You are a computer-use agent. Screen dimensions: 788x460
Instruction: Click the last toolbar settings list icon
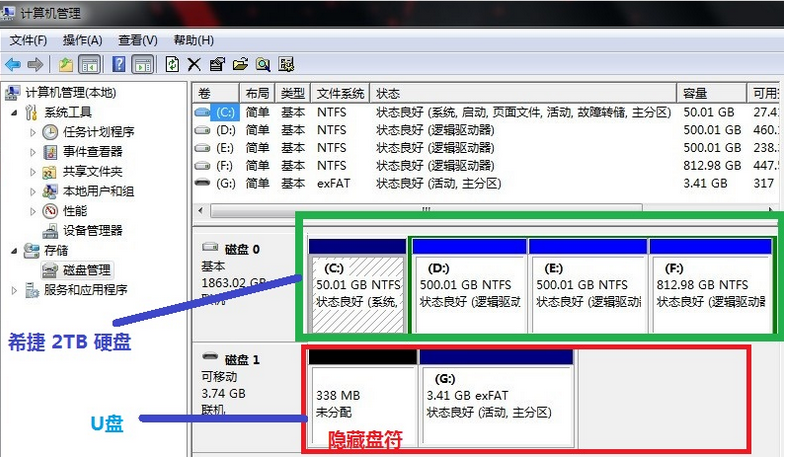tap(286, 64)
